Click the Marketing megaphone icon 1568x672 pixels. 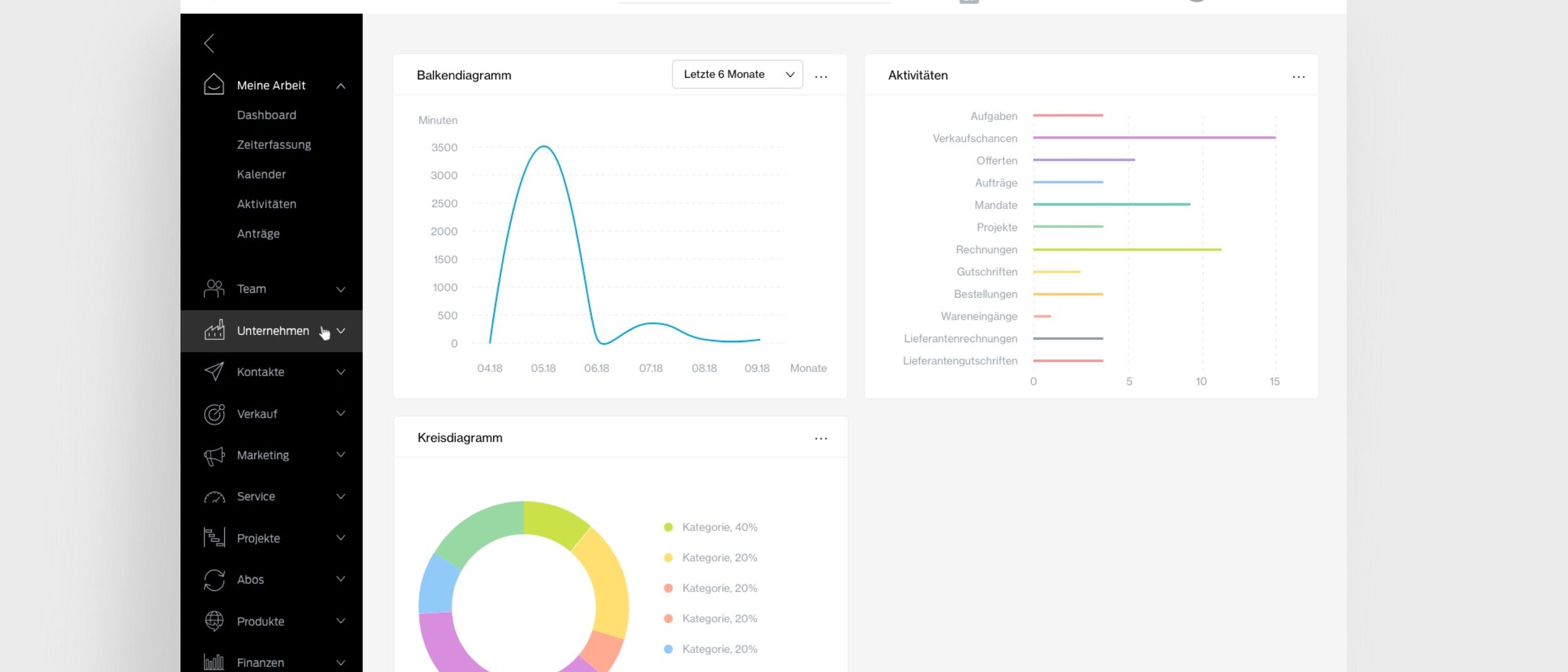[x=214, y=456]
